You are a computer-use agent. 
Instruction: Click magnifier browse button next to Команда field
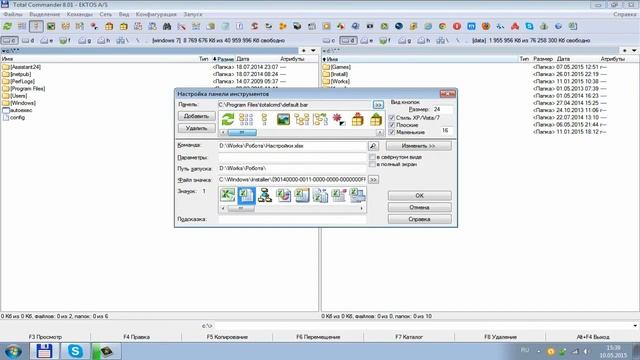(x=373, y=146)
